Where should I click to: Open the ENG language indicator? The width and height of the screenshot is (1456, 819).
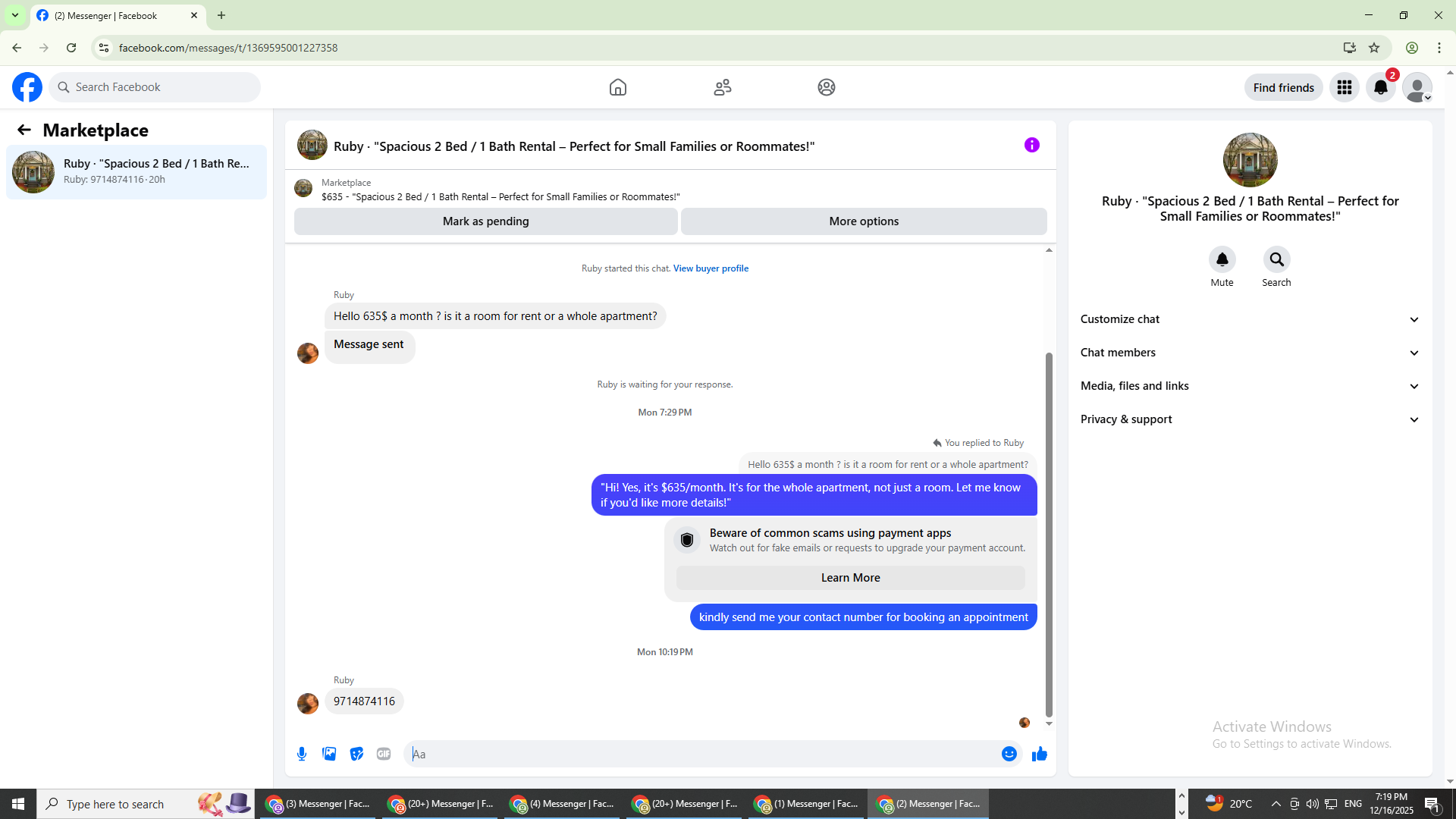(x=1353, y=804)
